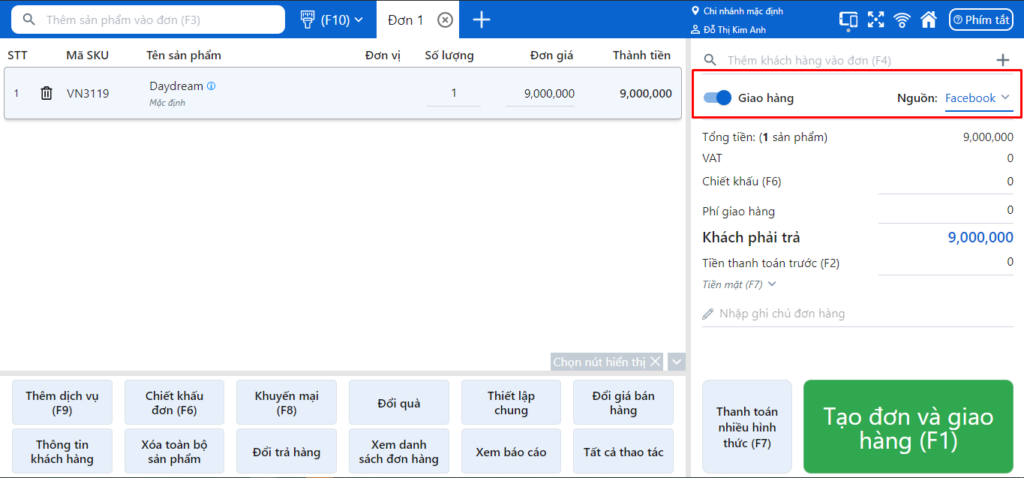This screenshot has height=478, width=1024.
Task: Switch to the Đơn 1 tab
Action: coord(405,20)
